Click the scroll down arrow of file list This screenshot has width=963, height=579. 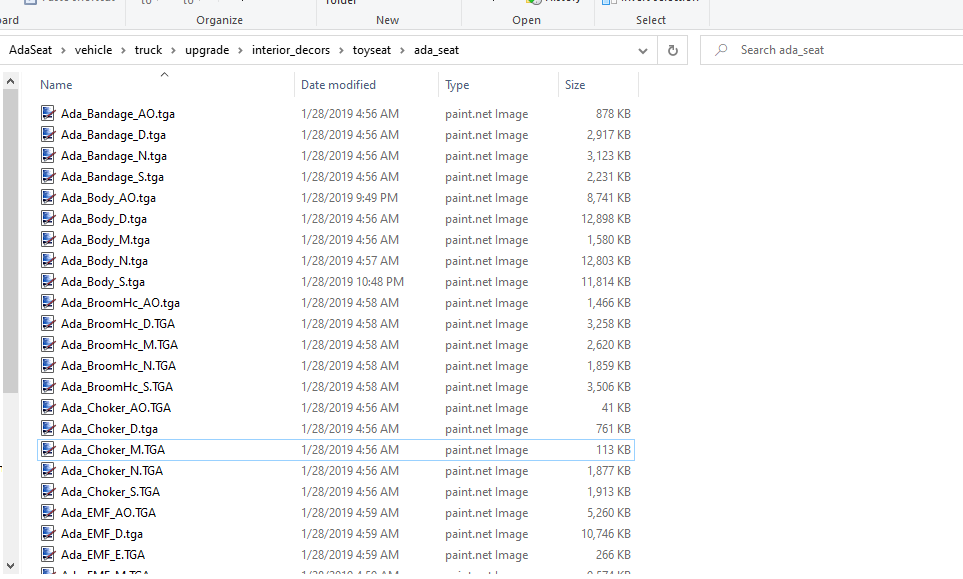click(x=10, y=565)
